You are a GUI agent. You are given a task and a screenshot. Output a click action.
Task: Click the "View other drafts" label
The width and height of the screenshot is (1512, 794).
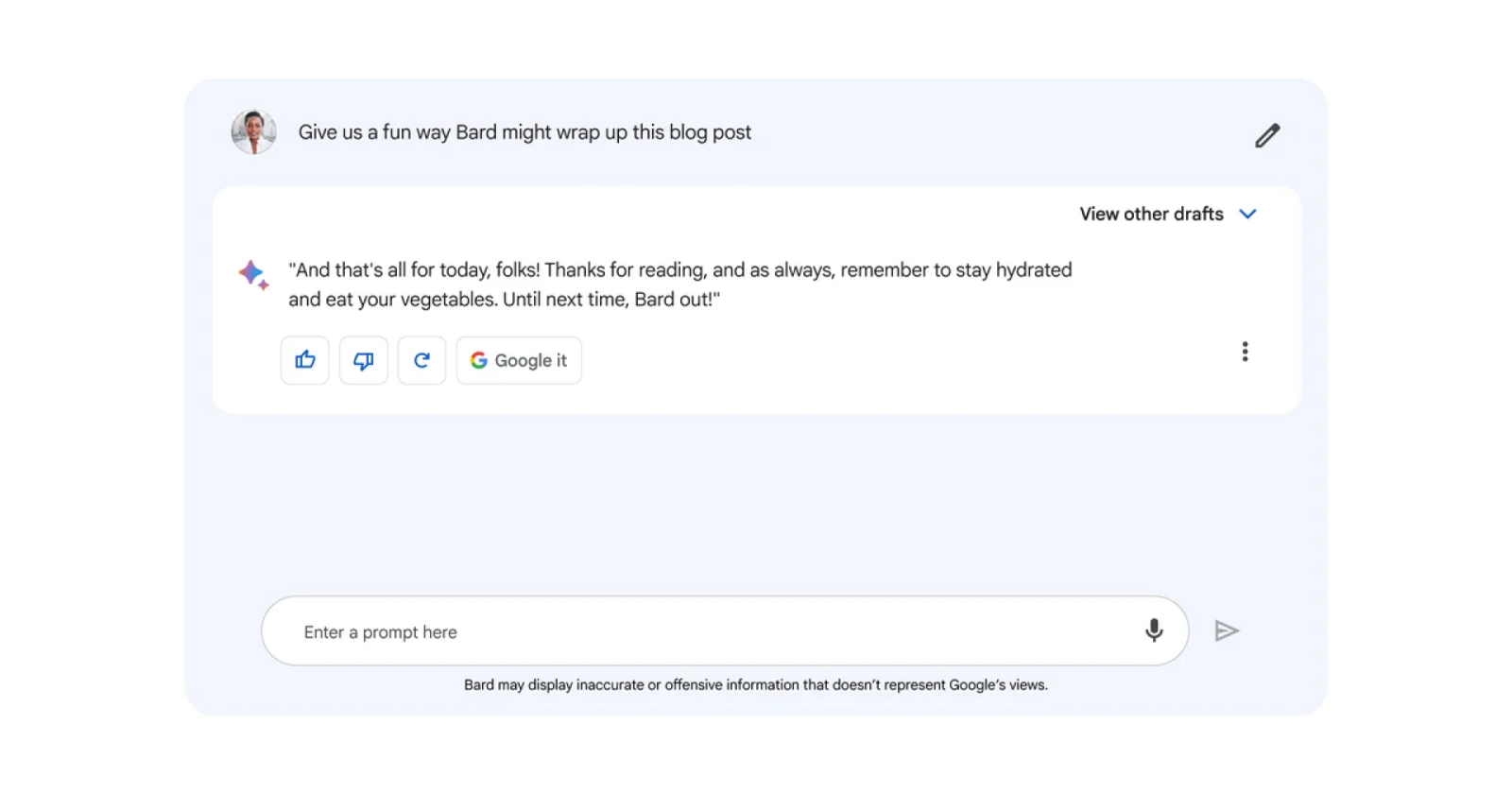[1151, 215]
